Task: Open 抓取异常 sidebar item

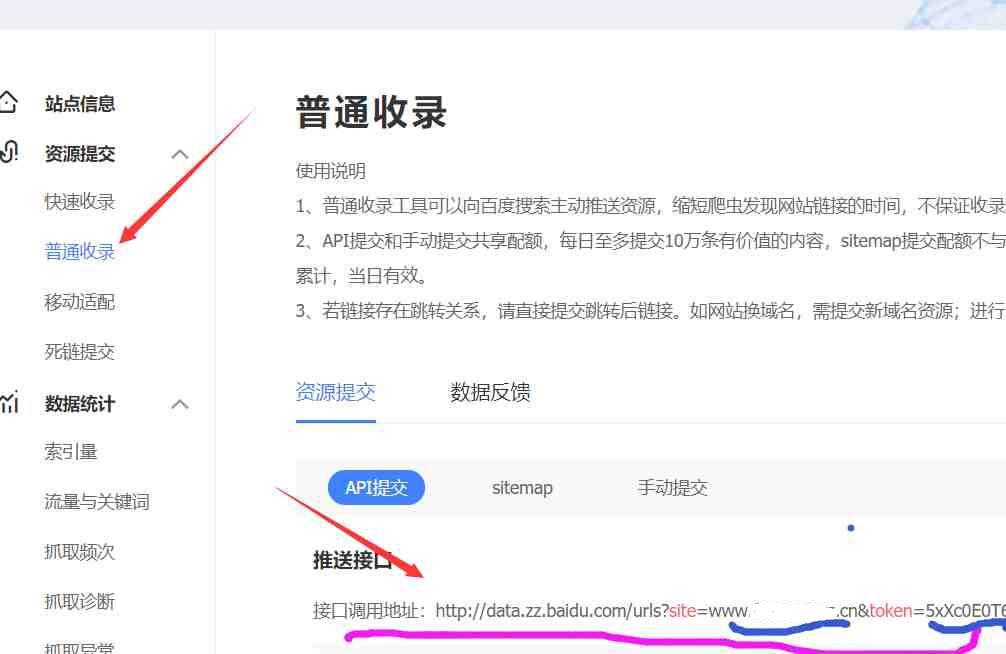Action: 80,648
